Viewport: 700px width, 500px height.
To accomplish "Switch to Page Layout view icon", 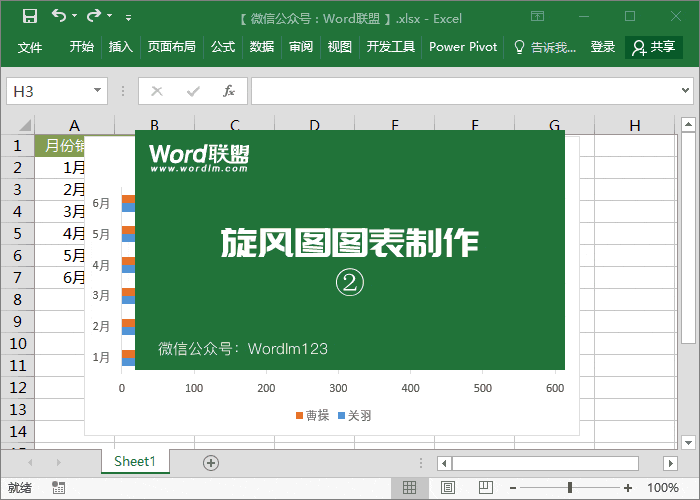I will 447,488.
